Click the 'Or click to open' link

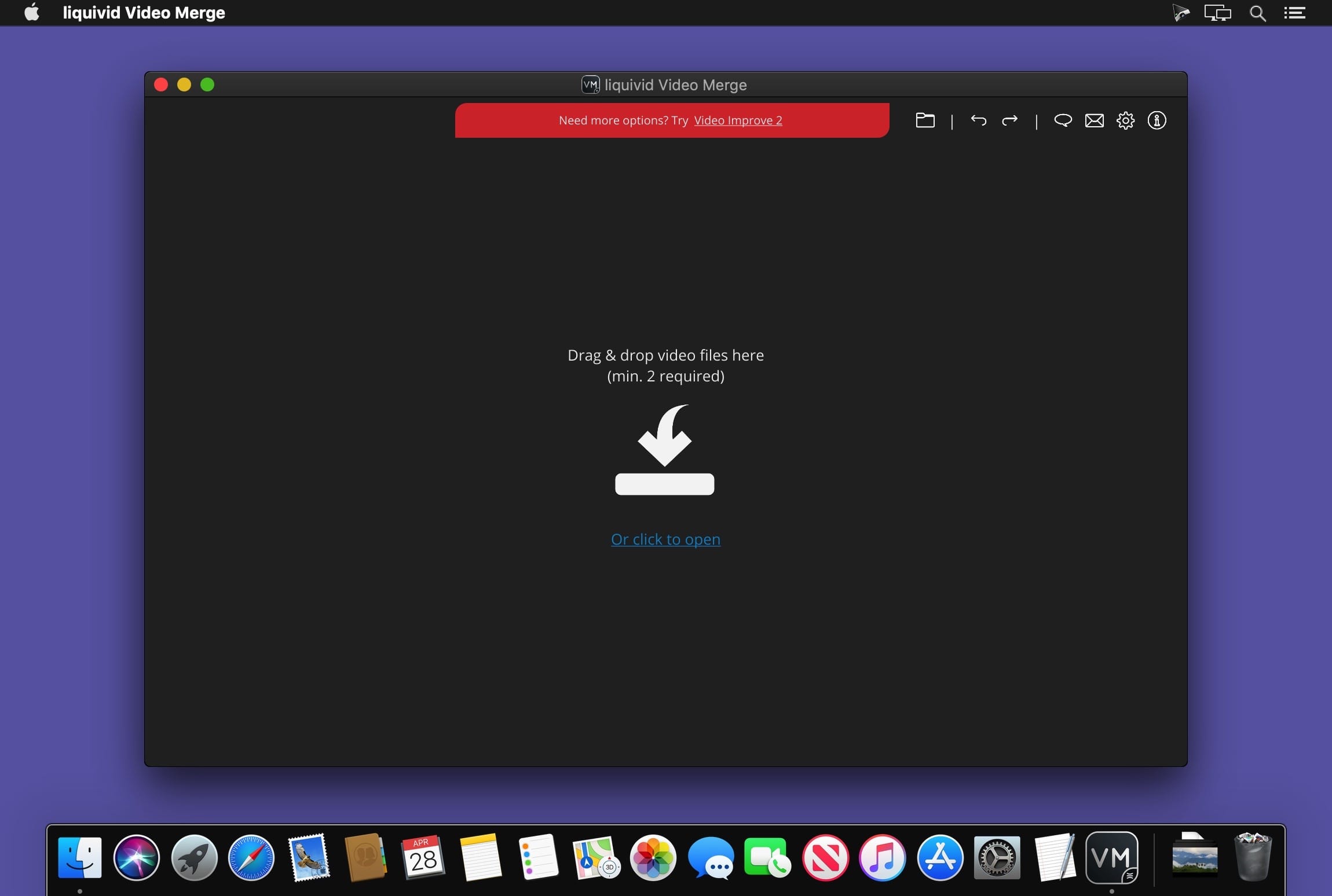(665, 539)
